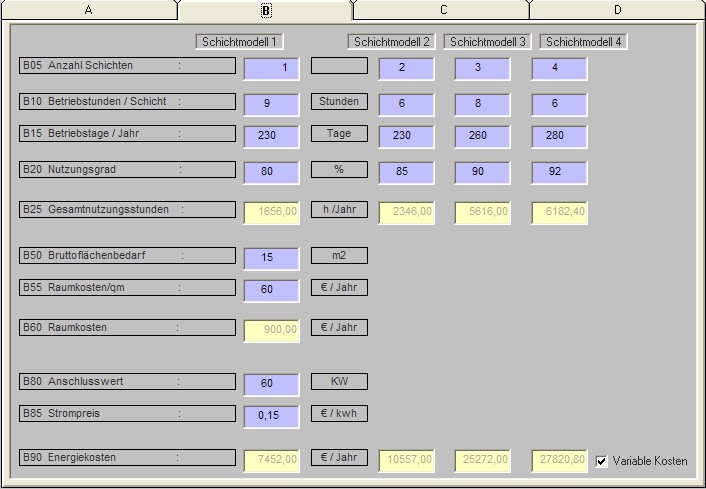The height and width of the screenshot is (489, 706).
Task: Click the B25 Gesamtnutzungsstunden label
Action: 127,209
